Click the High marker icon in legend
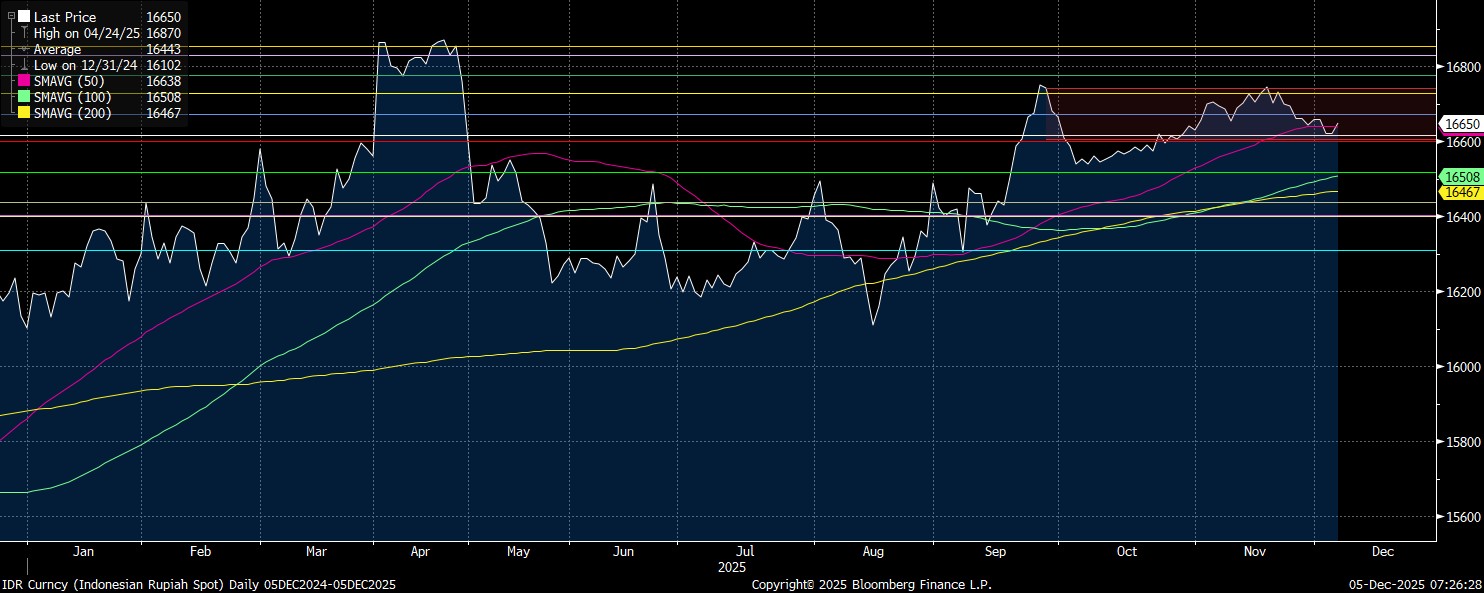This screenshot has height=593, width=1484. [x=24, y=33]
